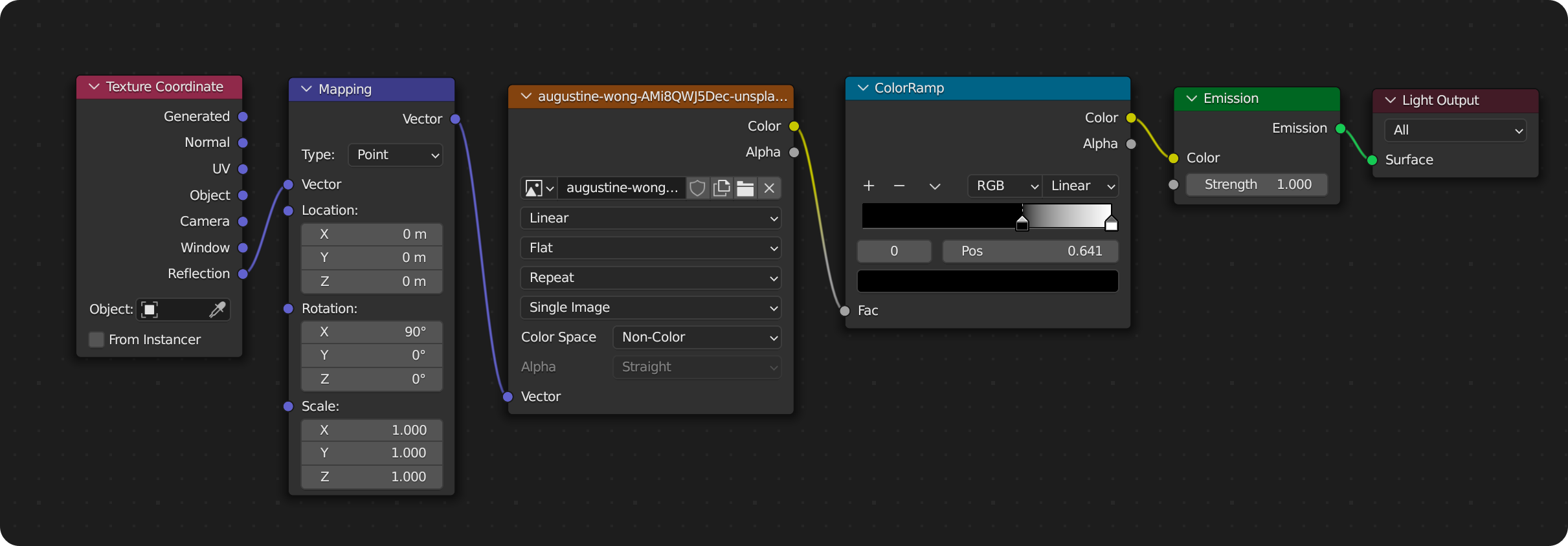Enable From Instancer checkbox
This screenshot has height=546, width=1568.
(96, 340)
